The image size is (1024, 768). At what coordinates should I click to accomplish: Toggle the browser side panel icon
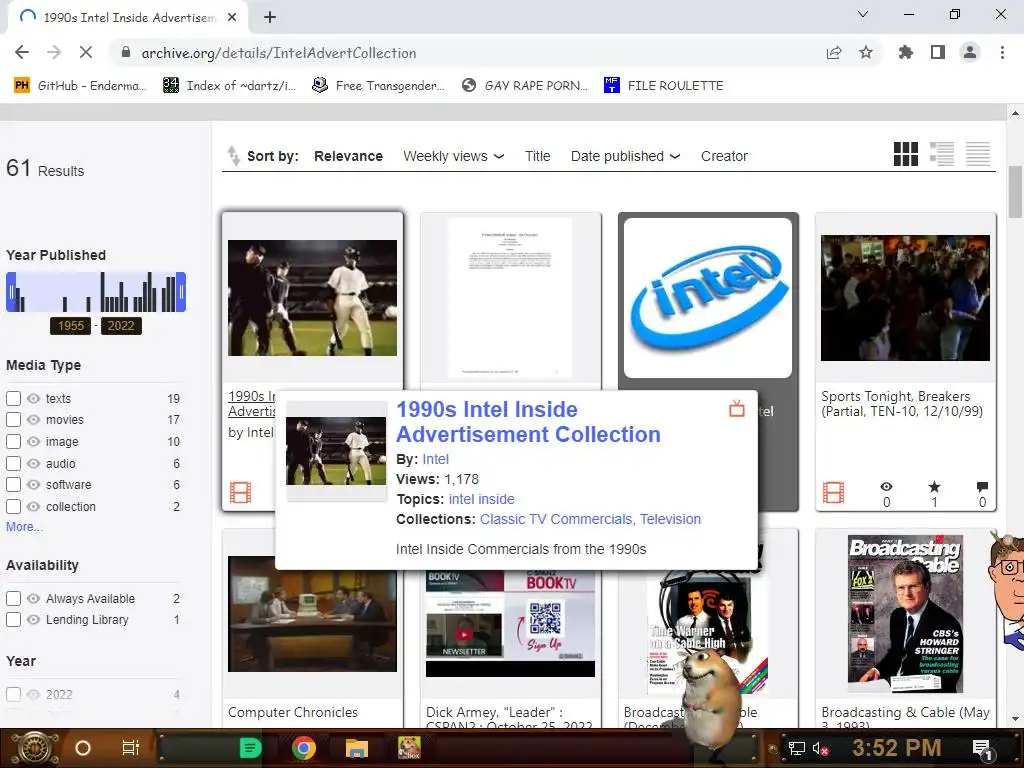point(938,53)
